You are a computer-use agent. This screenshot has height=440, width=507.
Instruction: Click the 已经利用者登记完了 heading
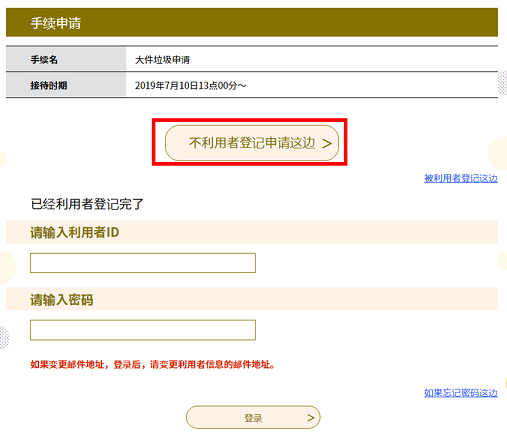point(87,204)
